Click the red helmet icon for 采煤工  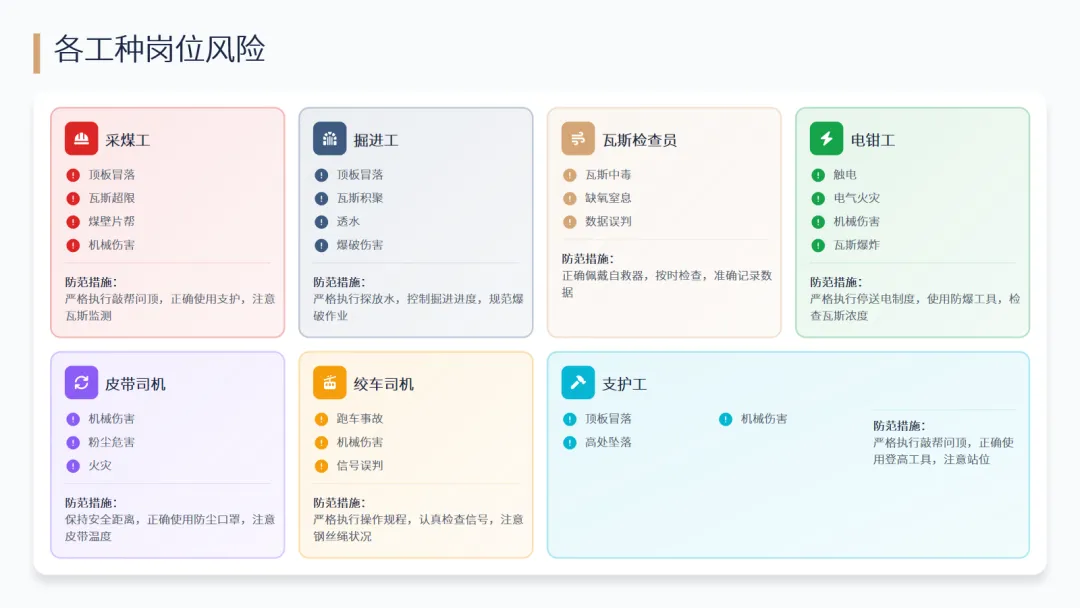click(81, 139)
